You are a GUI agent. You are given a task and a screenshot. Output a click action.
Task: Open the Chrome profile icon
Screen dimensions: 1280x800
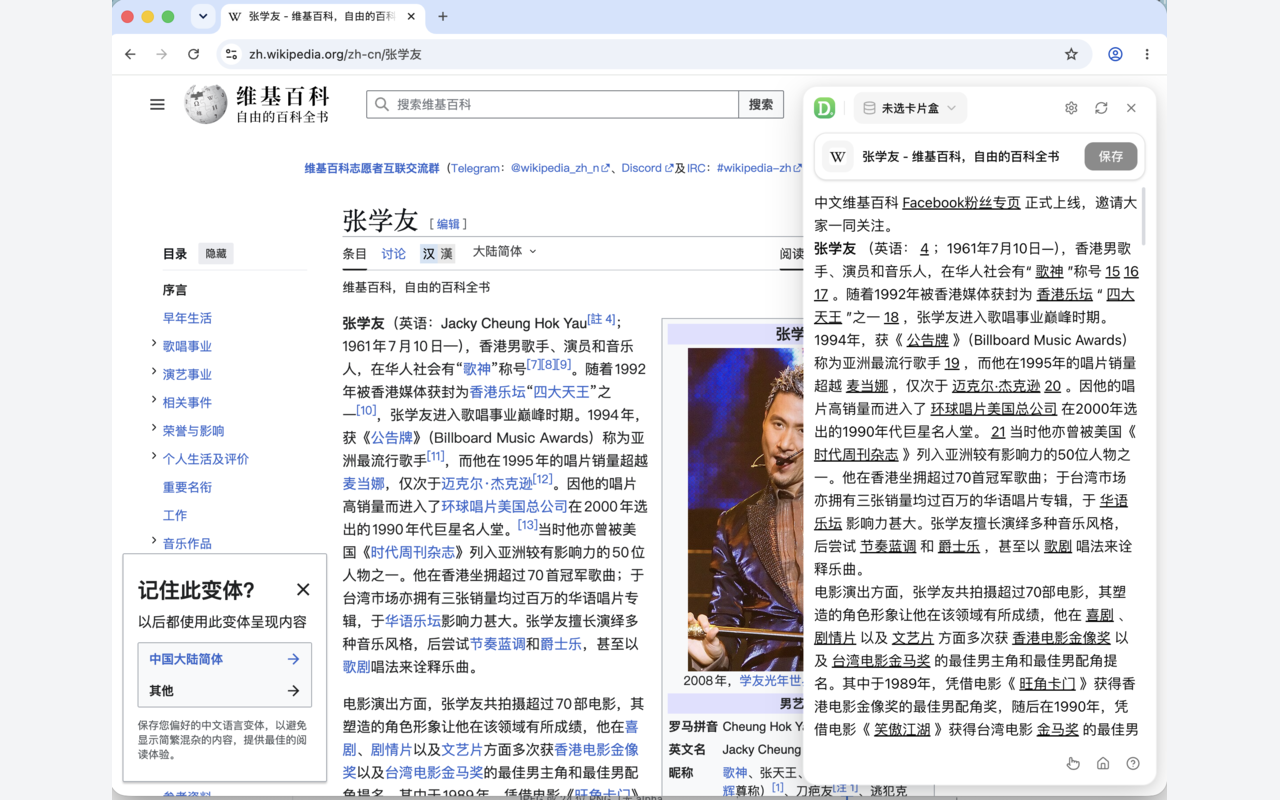click(x=1115, y=54)
